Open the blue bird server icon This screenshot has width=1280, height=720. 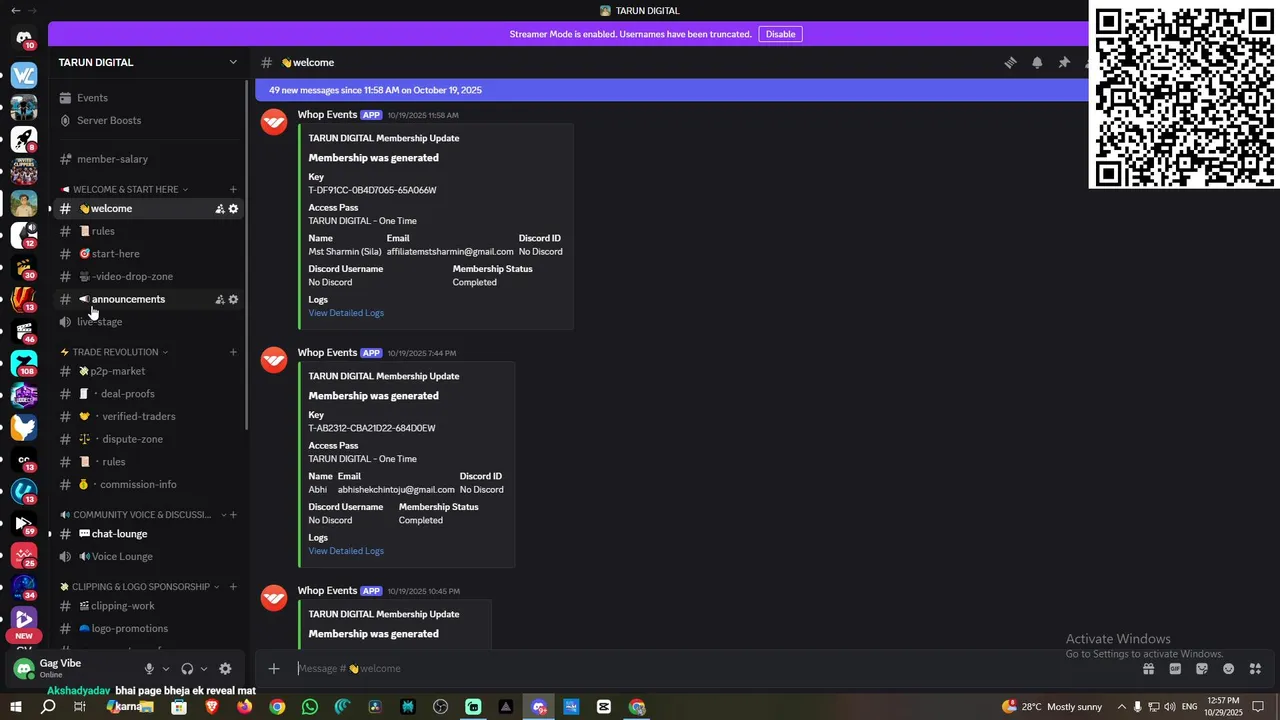coord(24,427)
